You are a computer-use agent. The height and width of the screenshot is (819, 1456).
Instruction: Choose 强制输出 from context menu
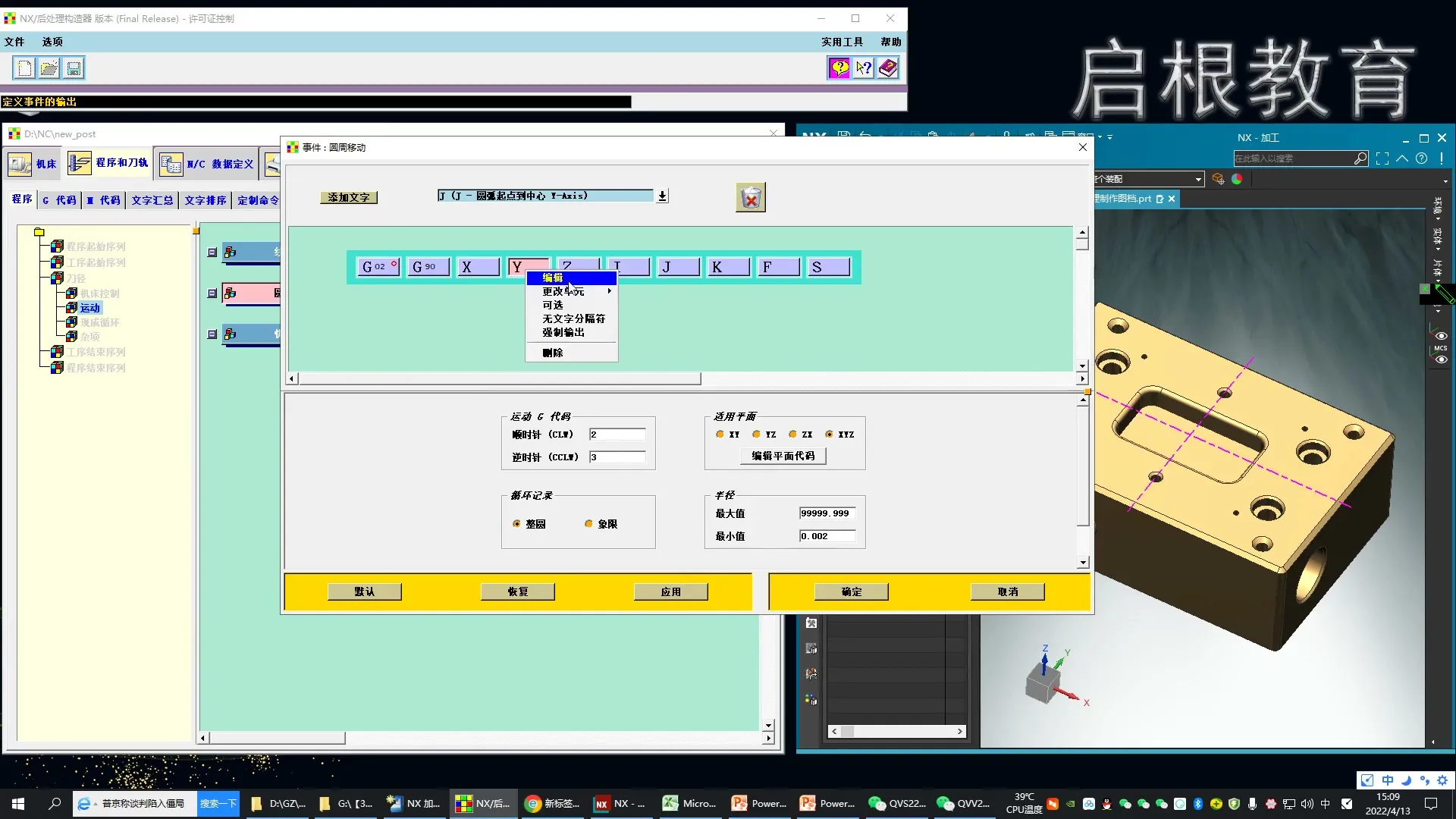(x=563, y=332)
